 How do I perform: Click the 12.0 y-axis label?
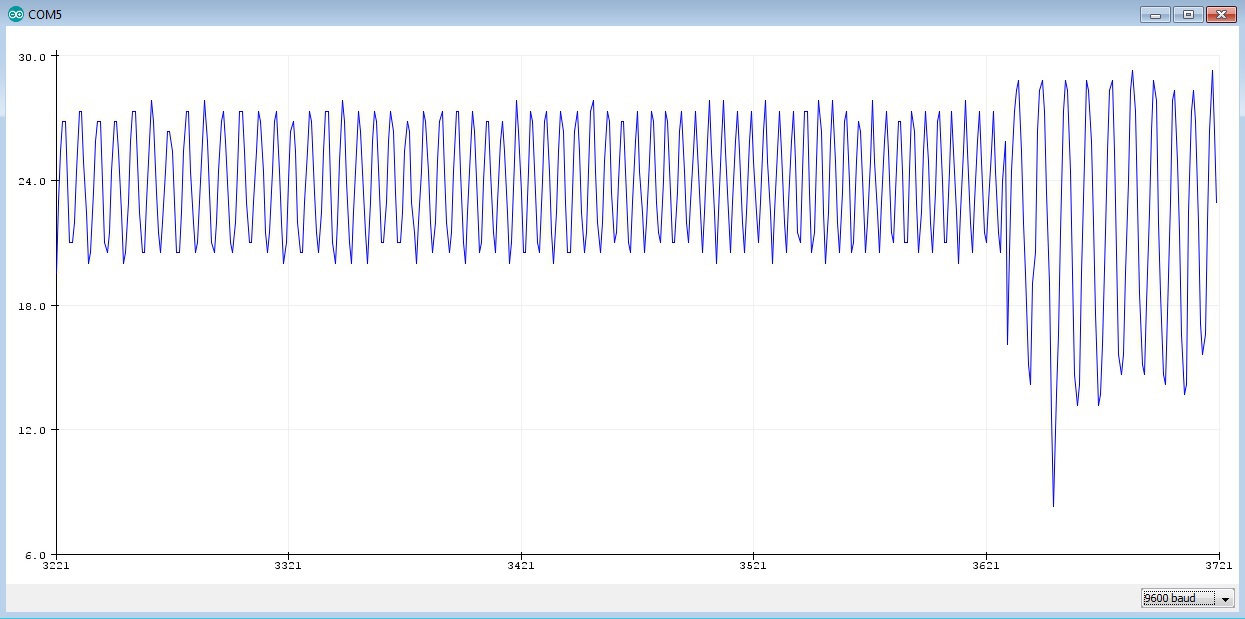[34, 430]
